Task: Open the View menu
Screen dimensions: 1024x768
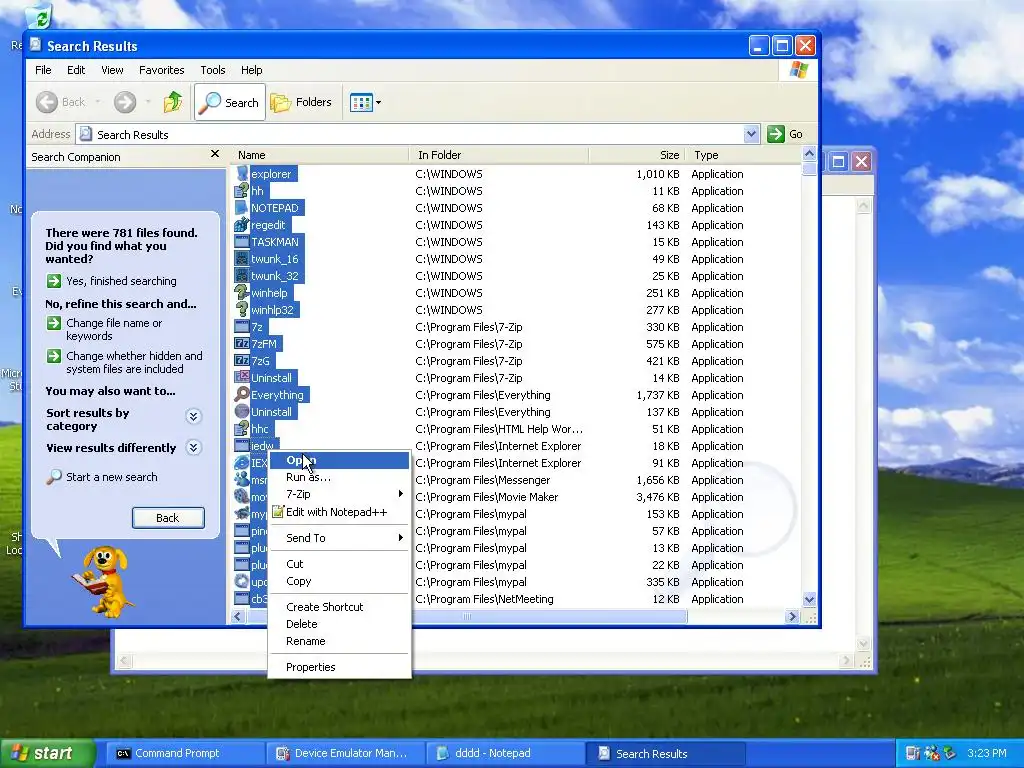Action: click(x=112, y=70)
